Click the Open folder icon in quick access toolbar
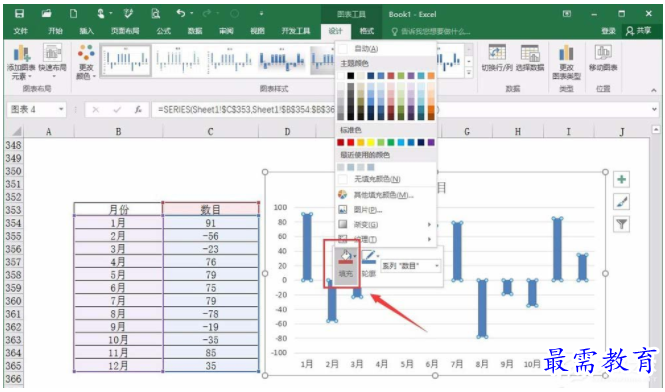Image resolution: width=665 pixels, height=392 pixels. tap(47, 14)
